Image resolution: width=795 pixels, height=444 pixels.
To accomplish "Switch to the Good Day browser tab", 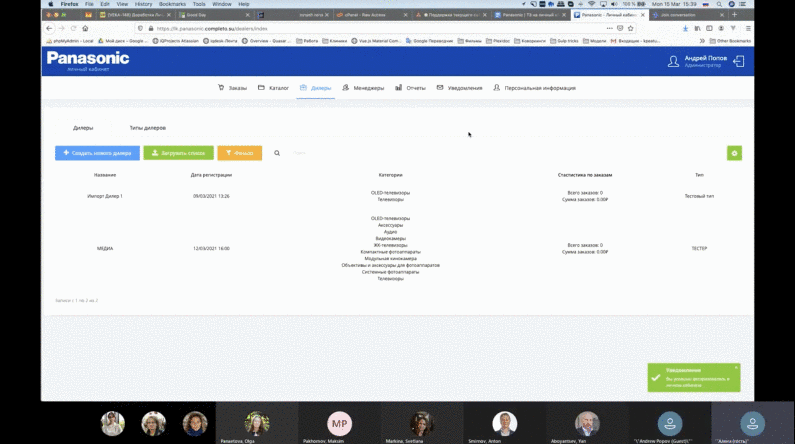I will (213, 15).
